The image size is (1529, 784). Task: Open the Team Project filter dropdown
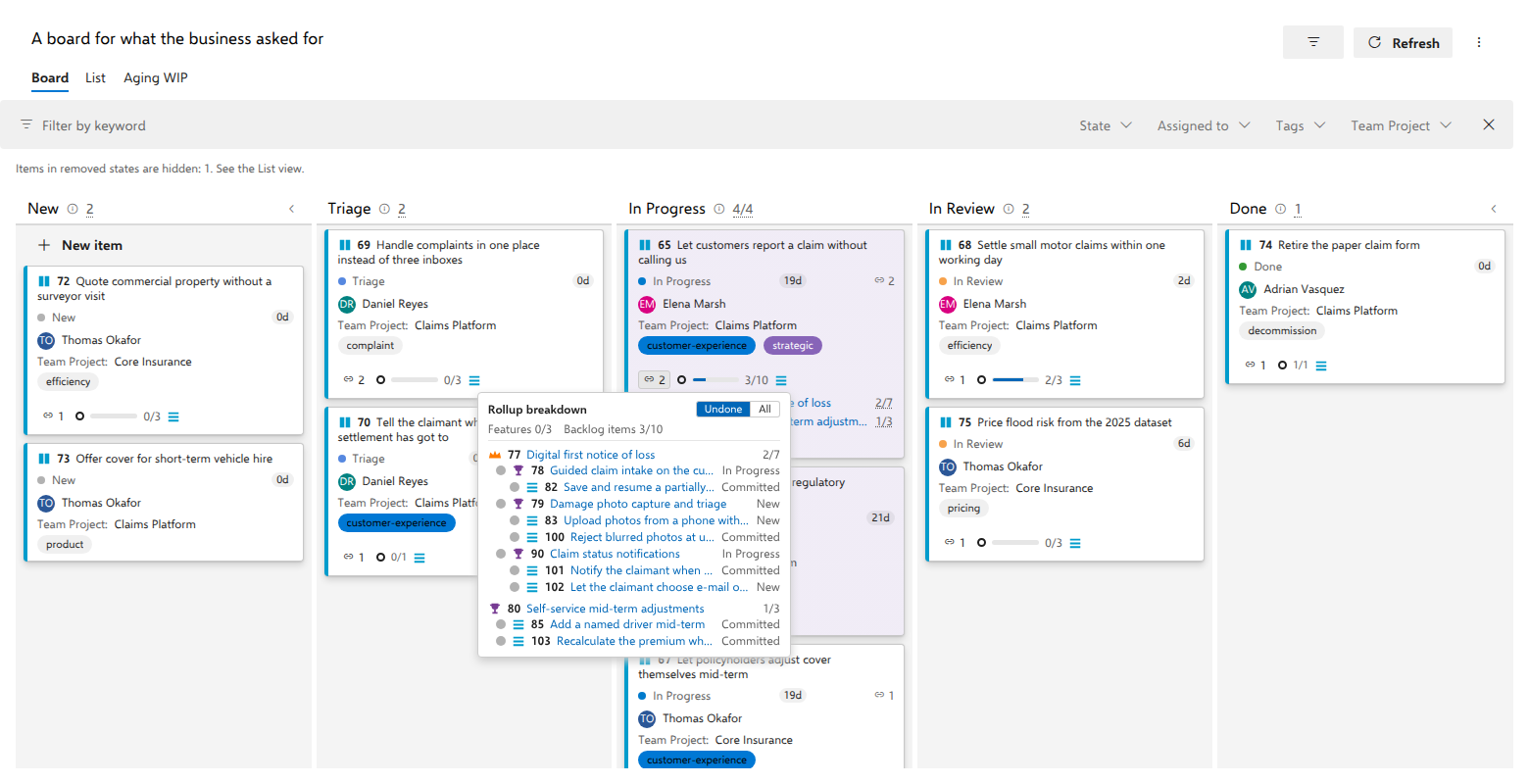(x=1401, y=125)
